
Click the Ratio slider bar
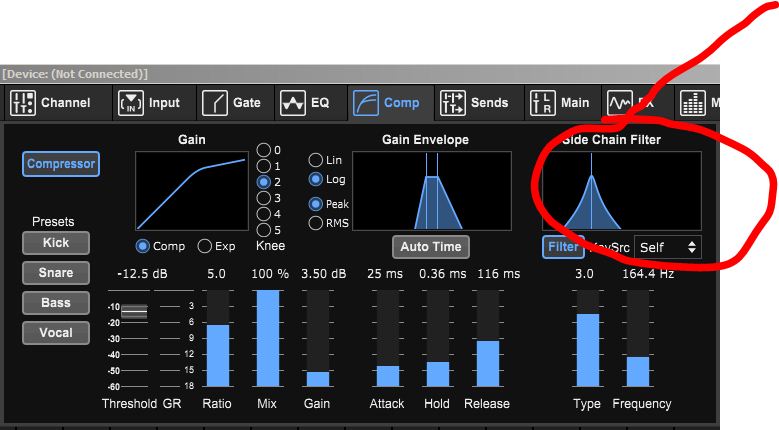218,338
